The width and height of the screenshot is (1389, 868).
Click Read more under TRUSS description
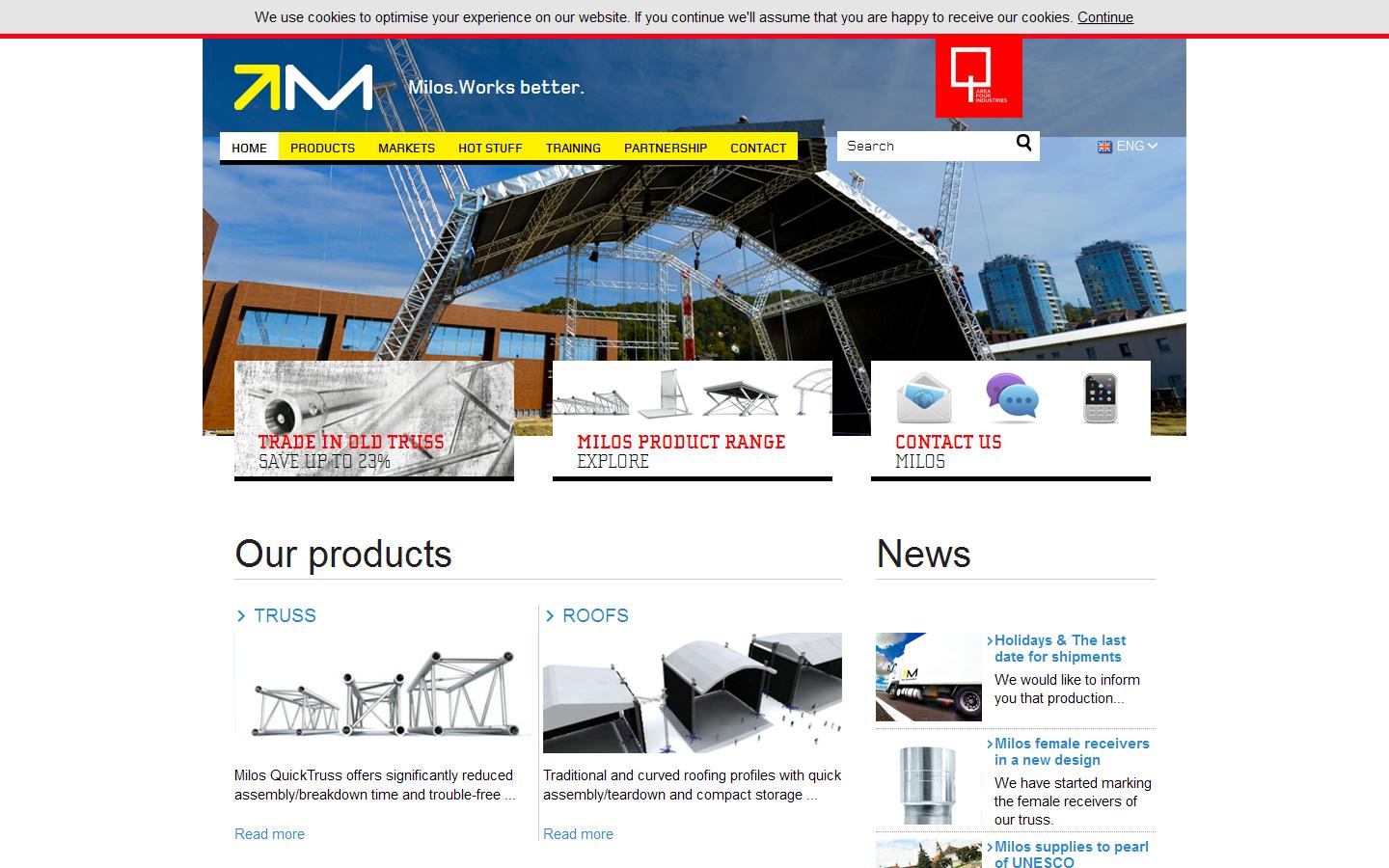point(269,833)
